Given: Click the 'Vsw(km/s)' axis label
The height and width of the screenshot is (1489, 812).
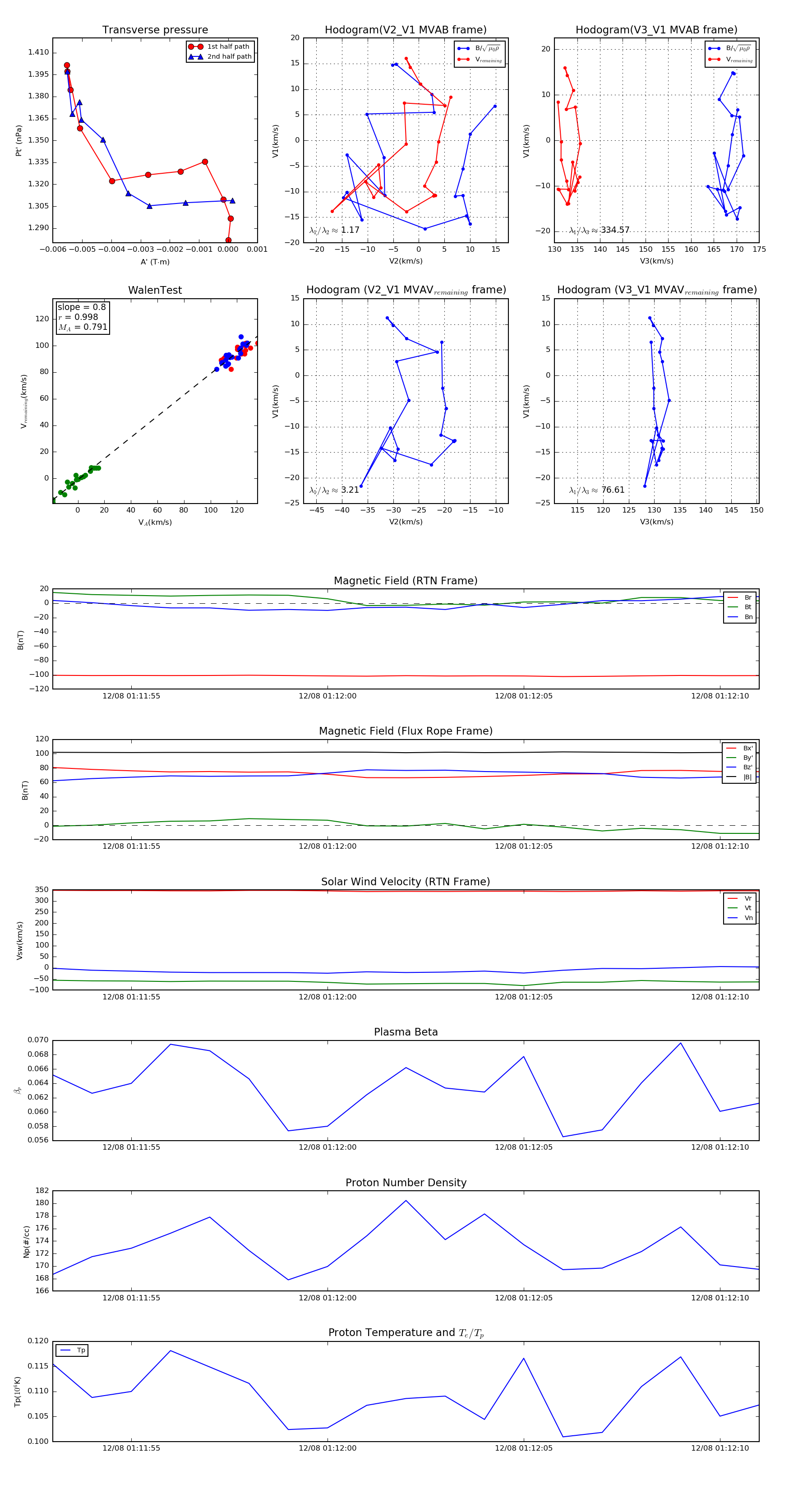Looking at the screenshot, I should (19, 940).
